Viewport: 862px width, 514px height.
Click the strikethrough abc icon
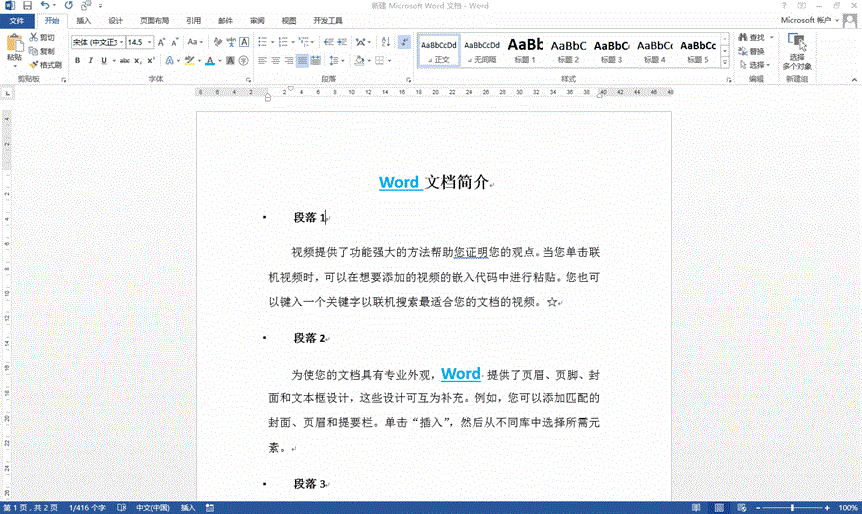124,61
